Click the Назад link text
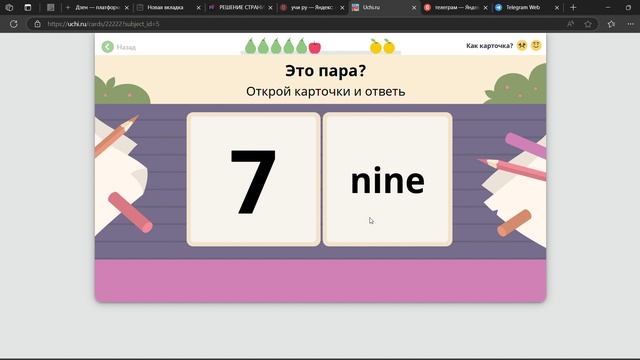The height and width of the screenshot is (360, 640). click(x=126, y=47)
